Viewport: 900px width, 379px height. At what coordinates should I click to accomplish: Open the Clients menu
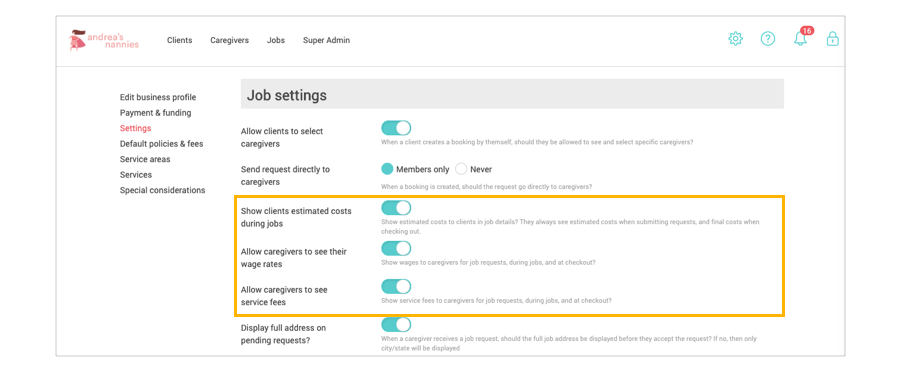point(180,40)
